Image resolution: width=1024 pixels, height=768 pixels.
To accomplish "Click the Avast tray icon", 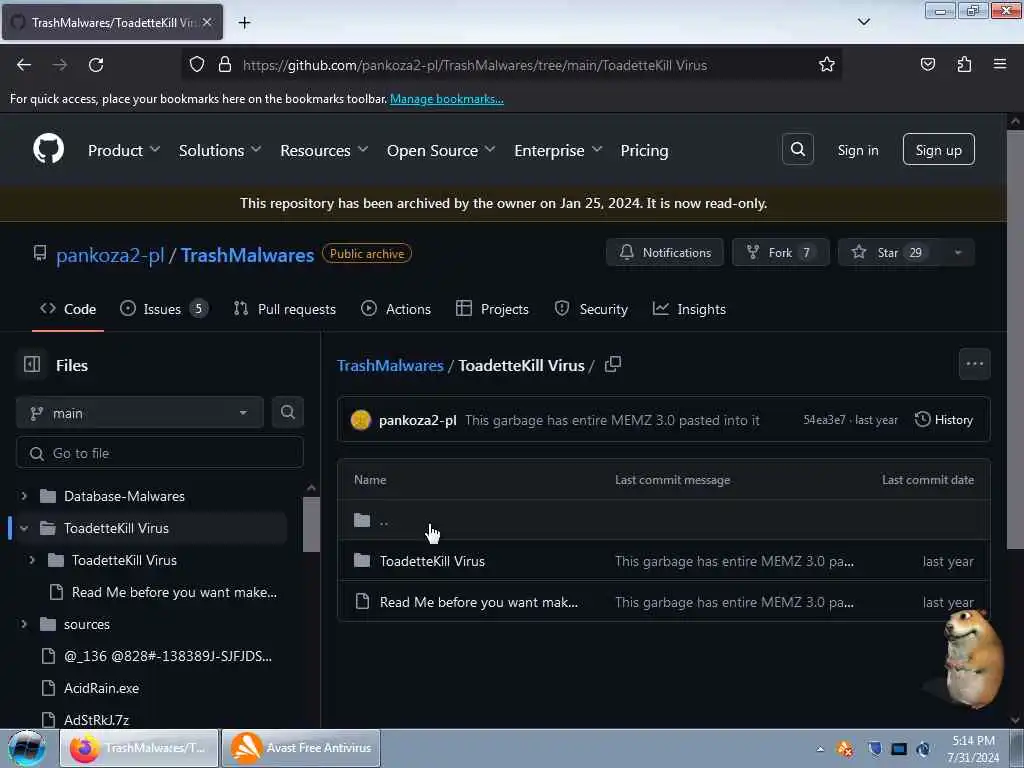I will [x=844, y=749].
